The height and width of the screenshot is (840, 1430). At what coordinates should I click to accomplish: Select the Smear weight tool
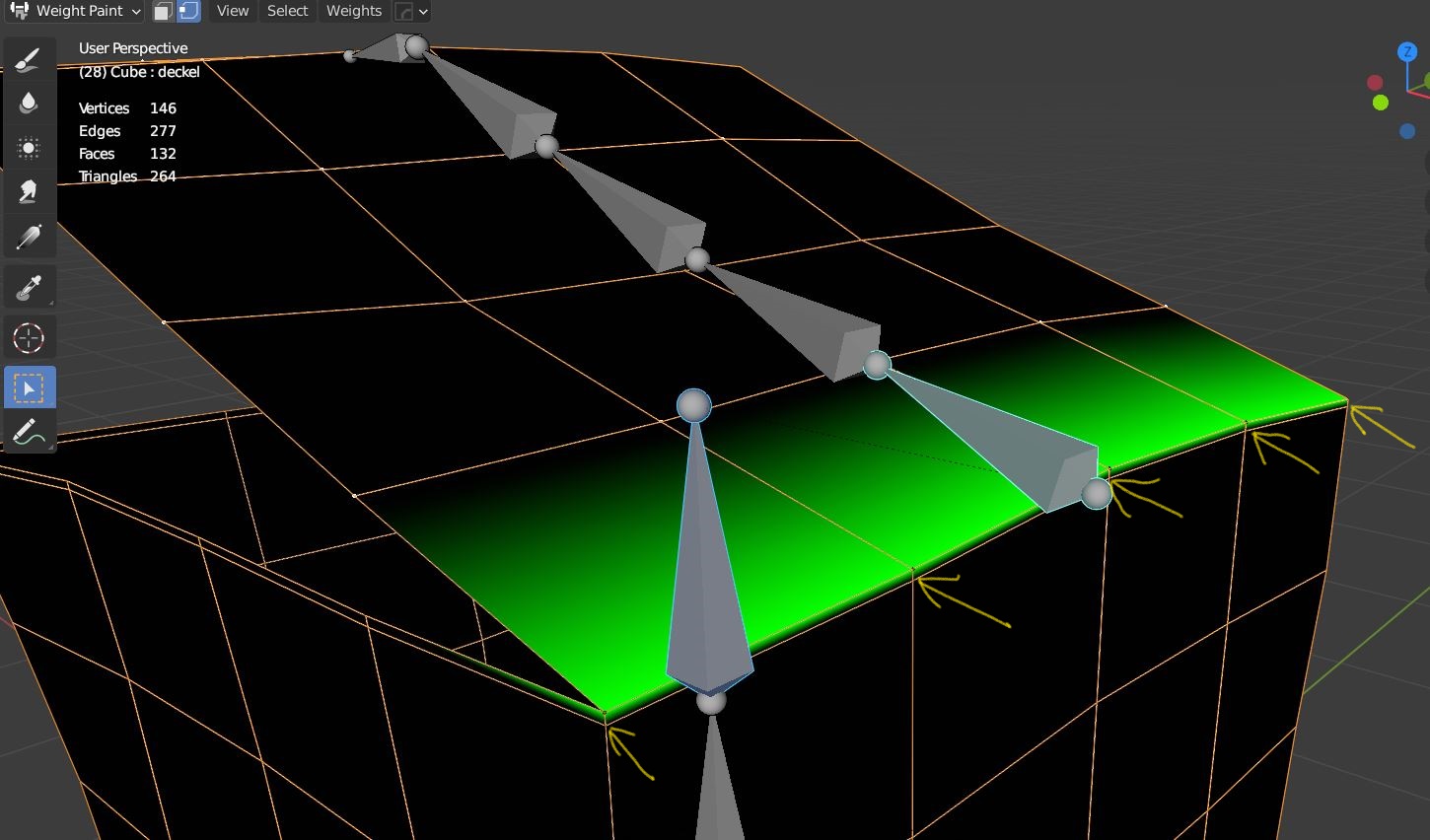(29, 192)
